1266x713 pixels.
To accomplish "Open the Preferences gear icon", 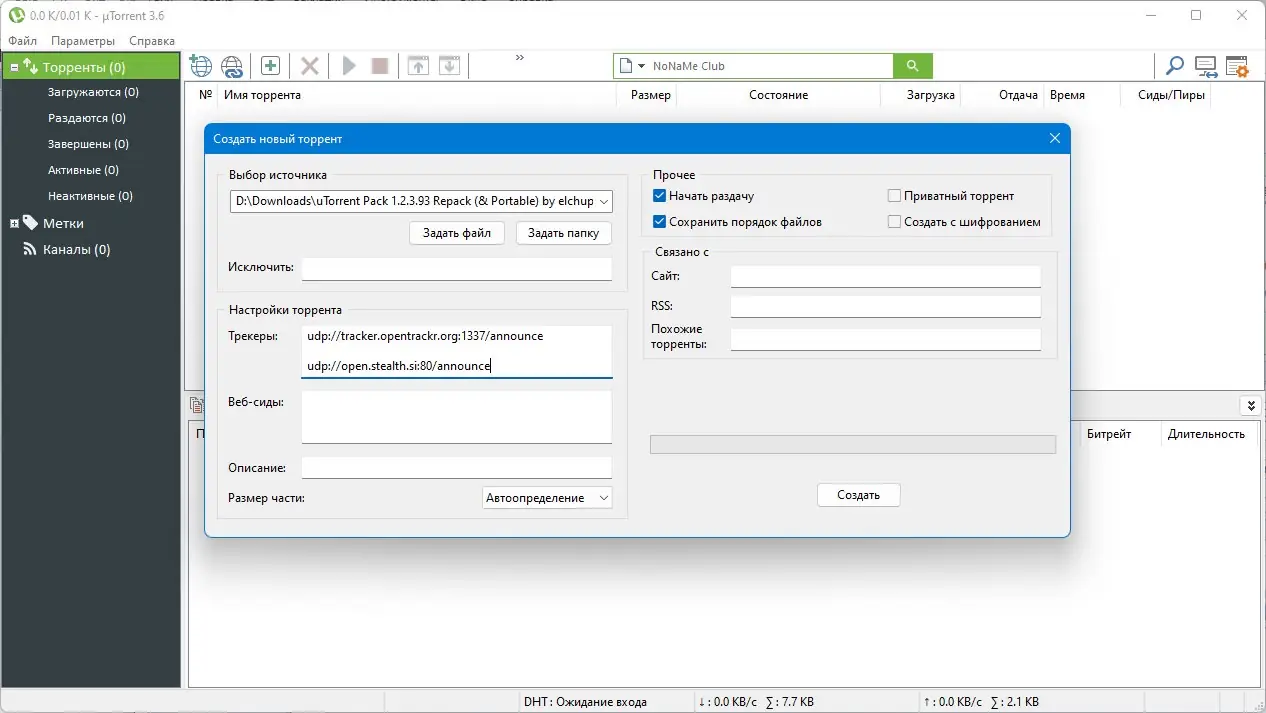I will [x=1238, y=65].
